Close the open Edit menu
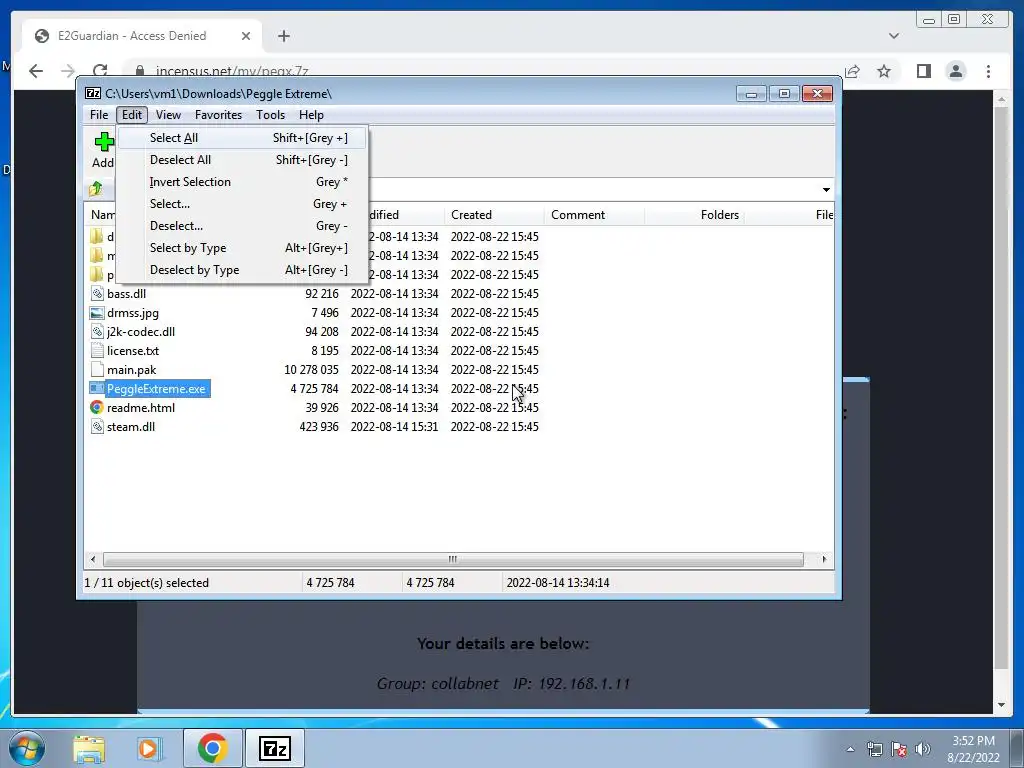The image size is (1024, 768). pos(132,115)
